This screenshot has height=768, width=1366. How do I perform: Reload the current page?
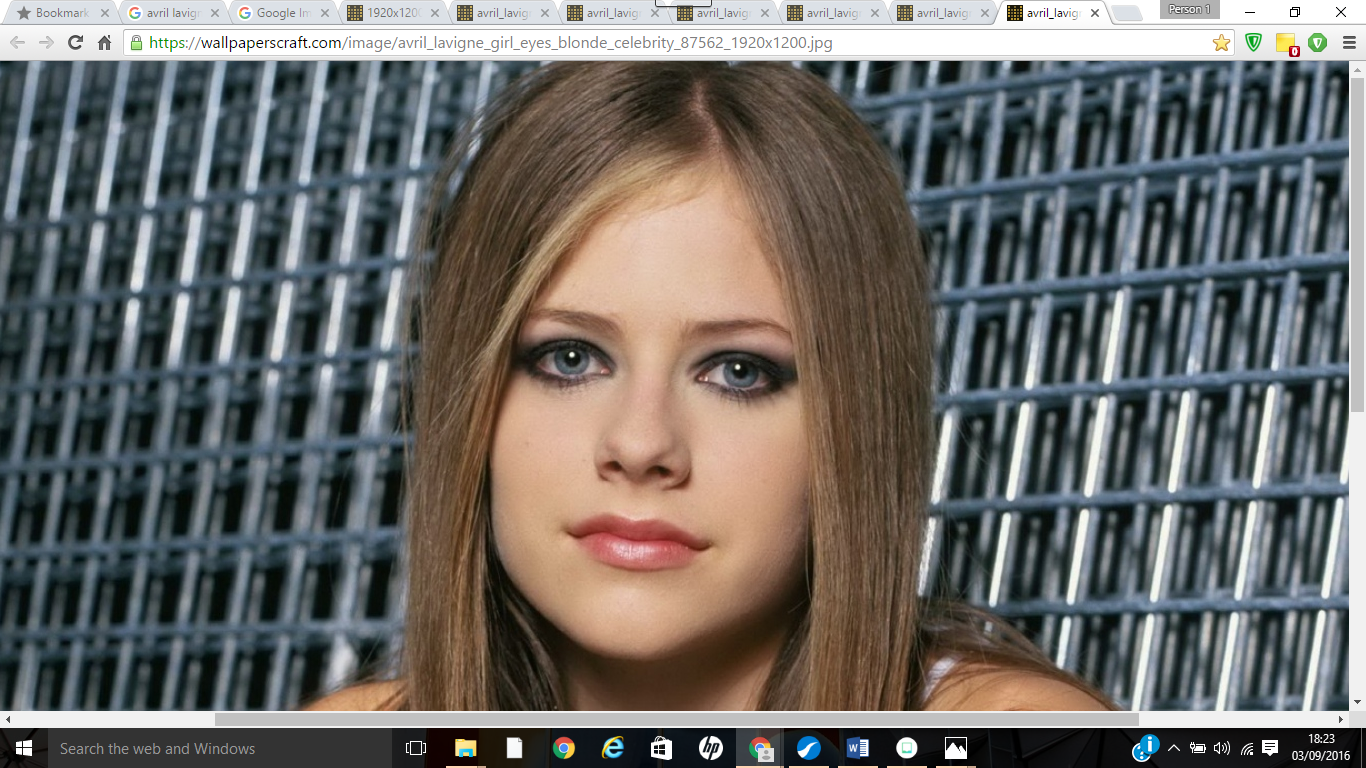click(x=75, y=43)
